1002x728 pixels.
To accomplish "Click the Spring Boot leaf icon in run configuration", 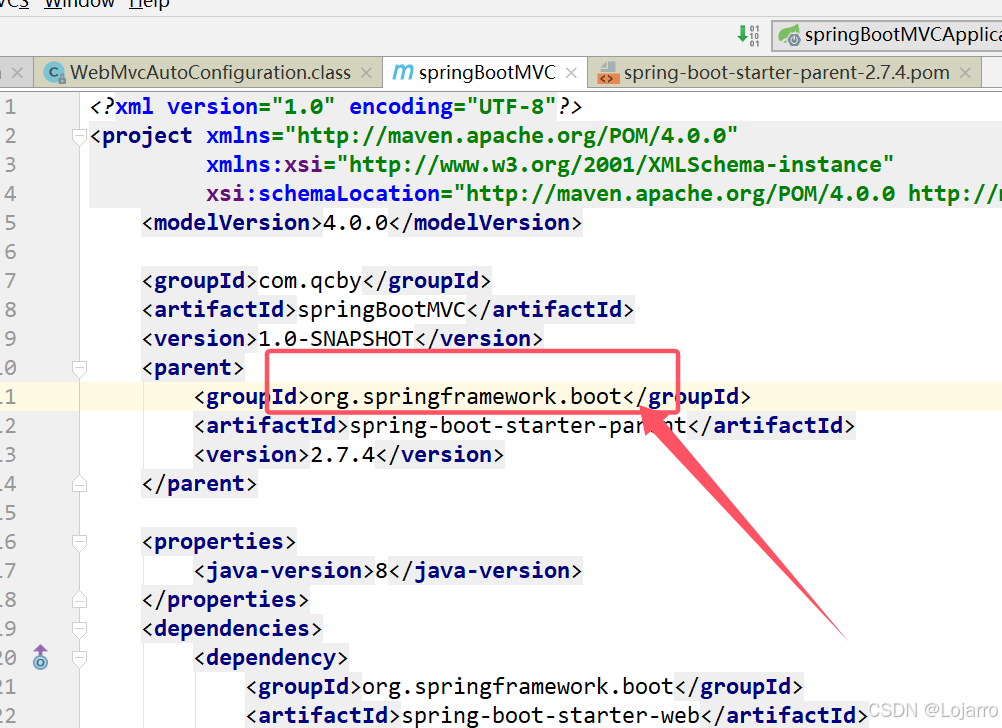I will [789, 35].
